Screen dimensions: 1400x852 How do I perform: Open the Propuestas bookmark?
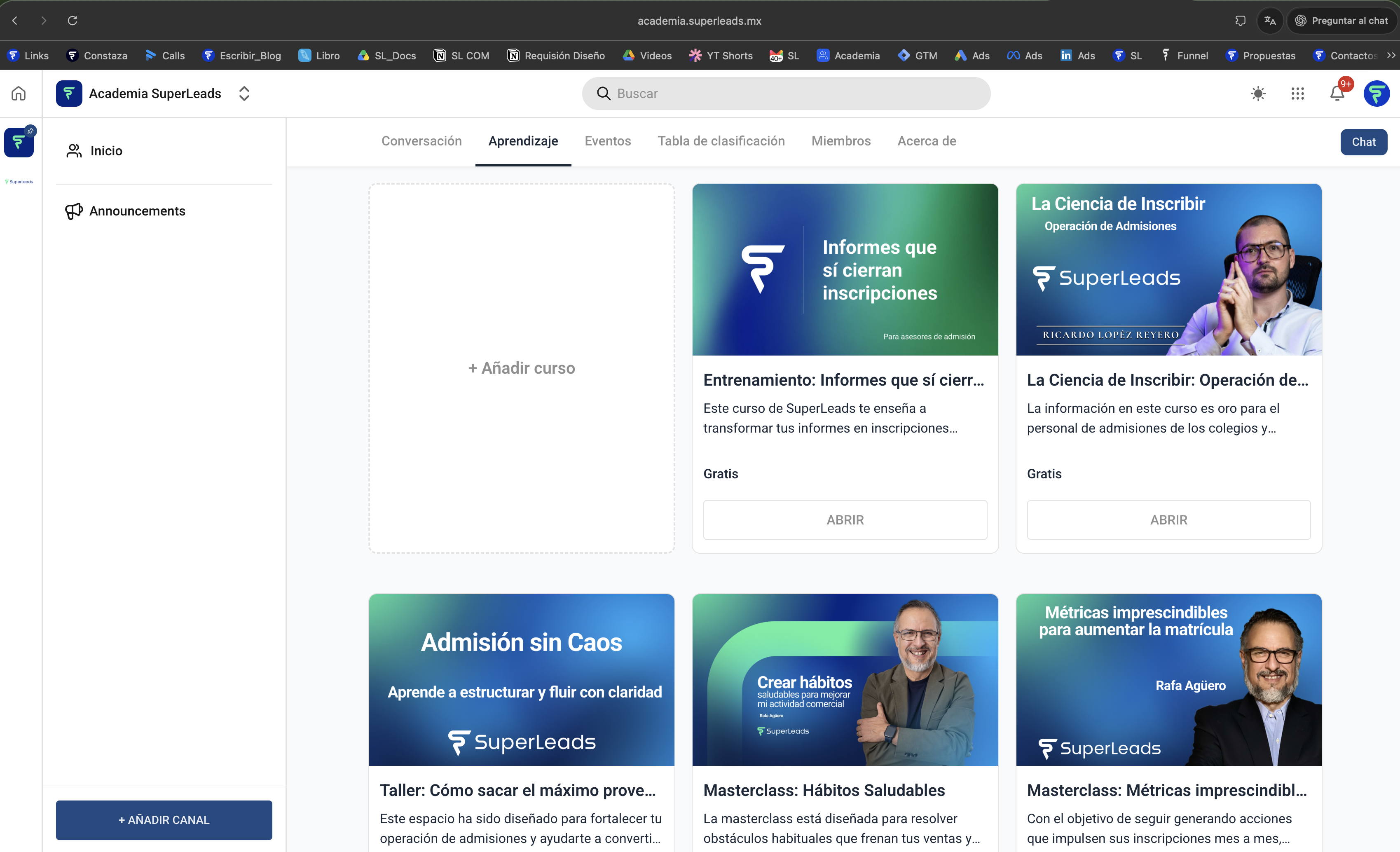click(x=1261, y=55)
